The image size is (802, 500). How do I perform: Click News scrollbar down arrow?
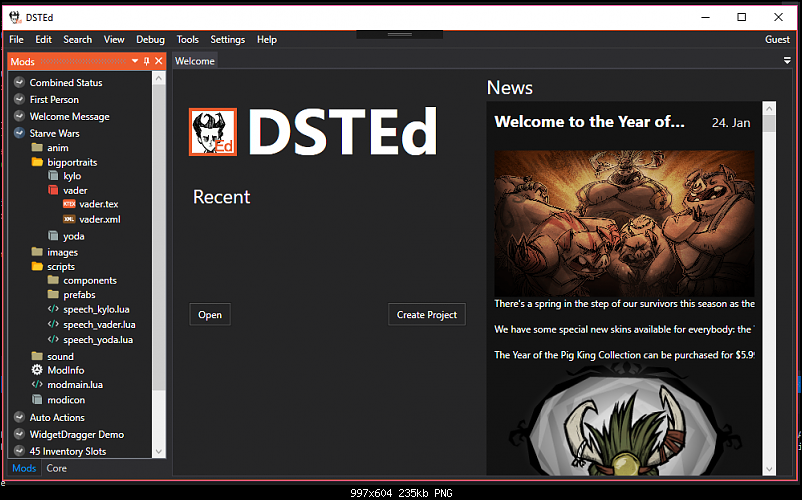pyautogui.click(x=769, y=469)
